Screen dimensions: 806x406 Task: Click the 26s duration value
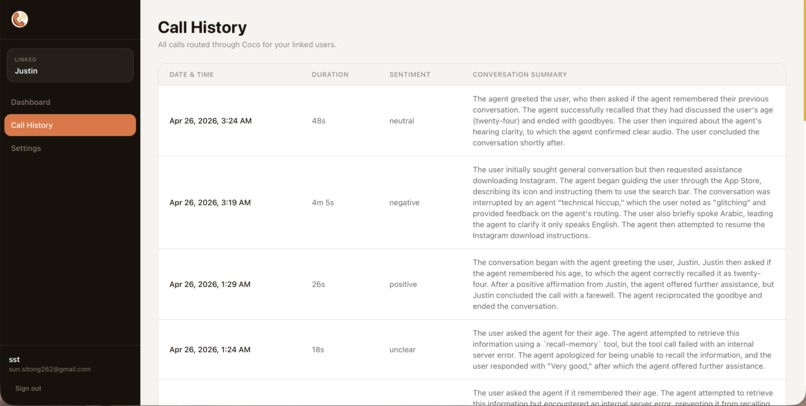(x=318, y=284)
